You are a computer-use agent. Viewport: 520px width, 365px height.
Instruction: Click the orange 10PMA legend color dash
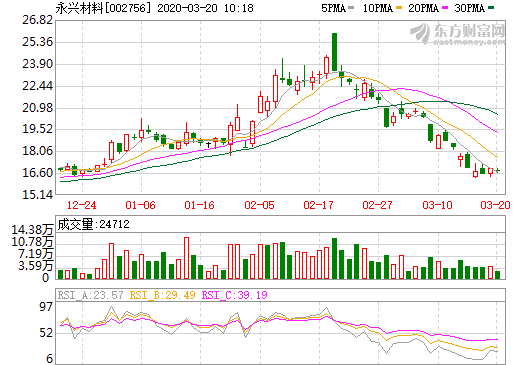point(399,8)
